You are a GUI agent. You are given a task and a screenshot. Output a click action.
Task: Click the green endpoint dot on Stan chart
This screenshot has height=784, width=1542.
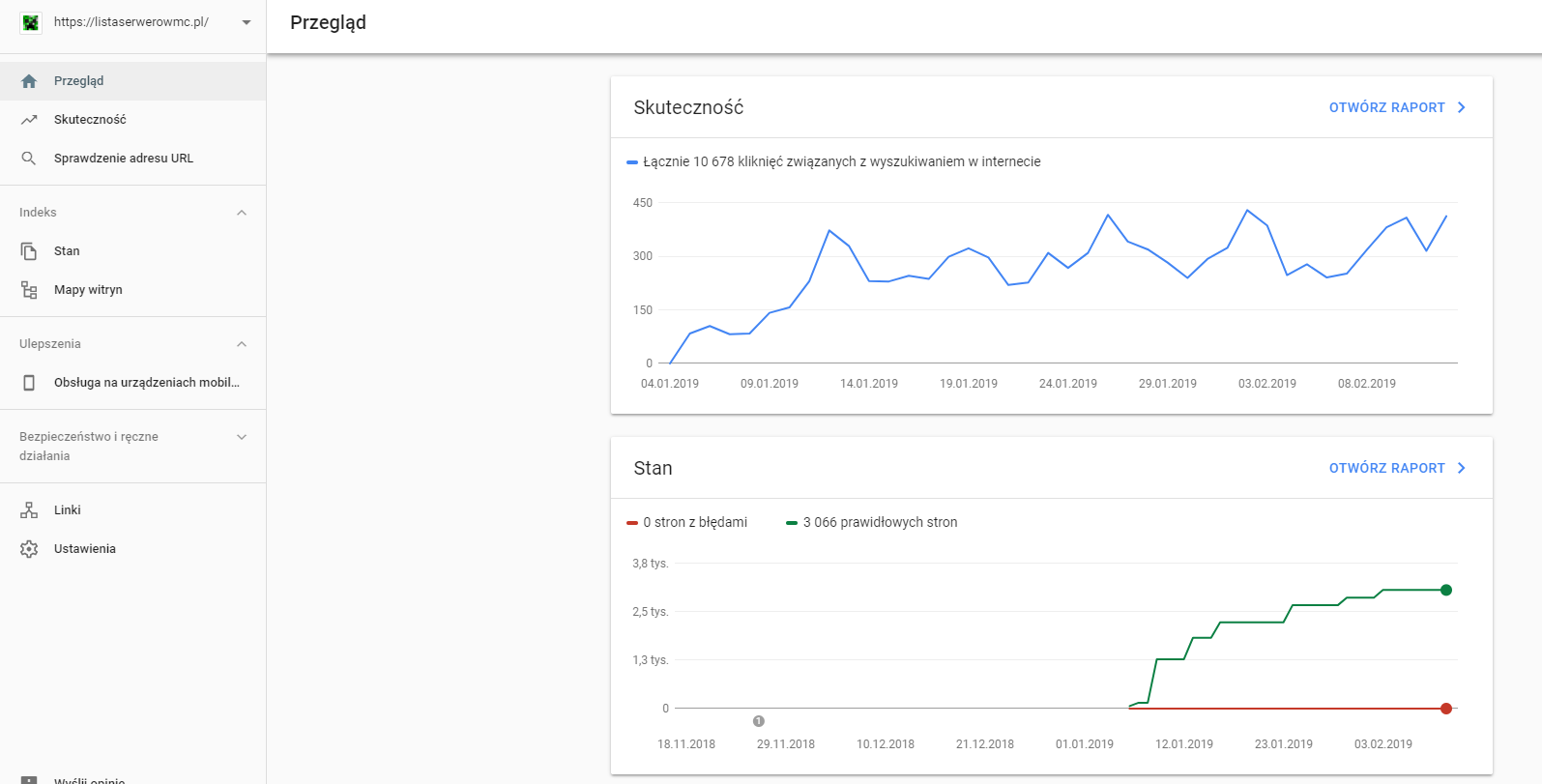click(1446, 590)
